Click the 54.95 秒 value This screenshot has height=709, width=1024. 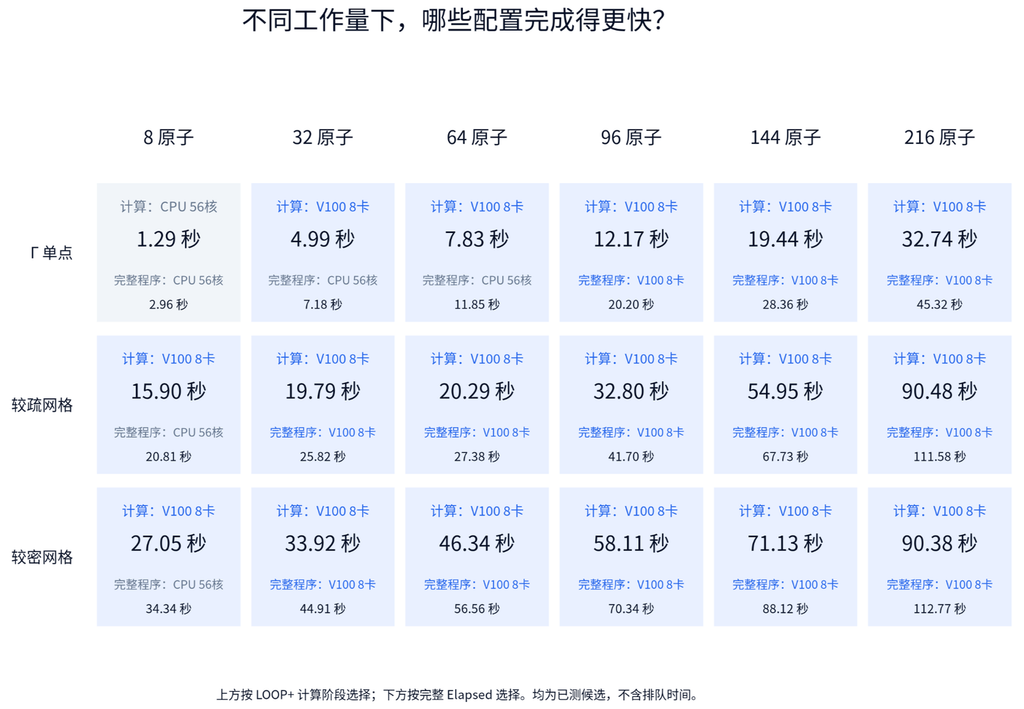point(785,391)
